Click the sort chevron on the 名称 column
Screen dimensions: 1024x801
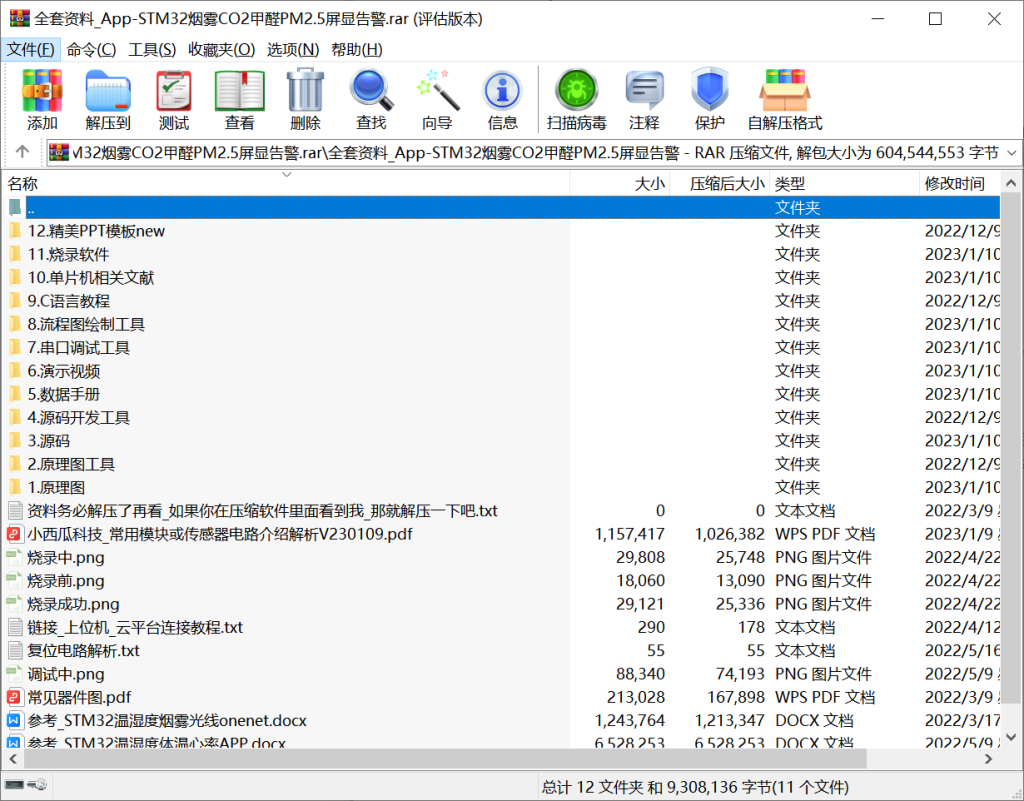pos(287,173)
